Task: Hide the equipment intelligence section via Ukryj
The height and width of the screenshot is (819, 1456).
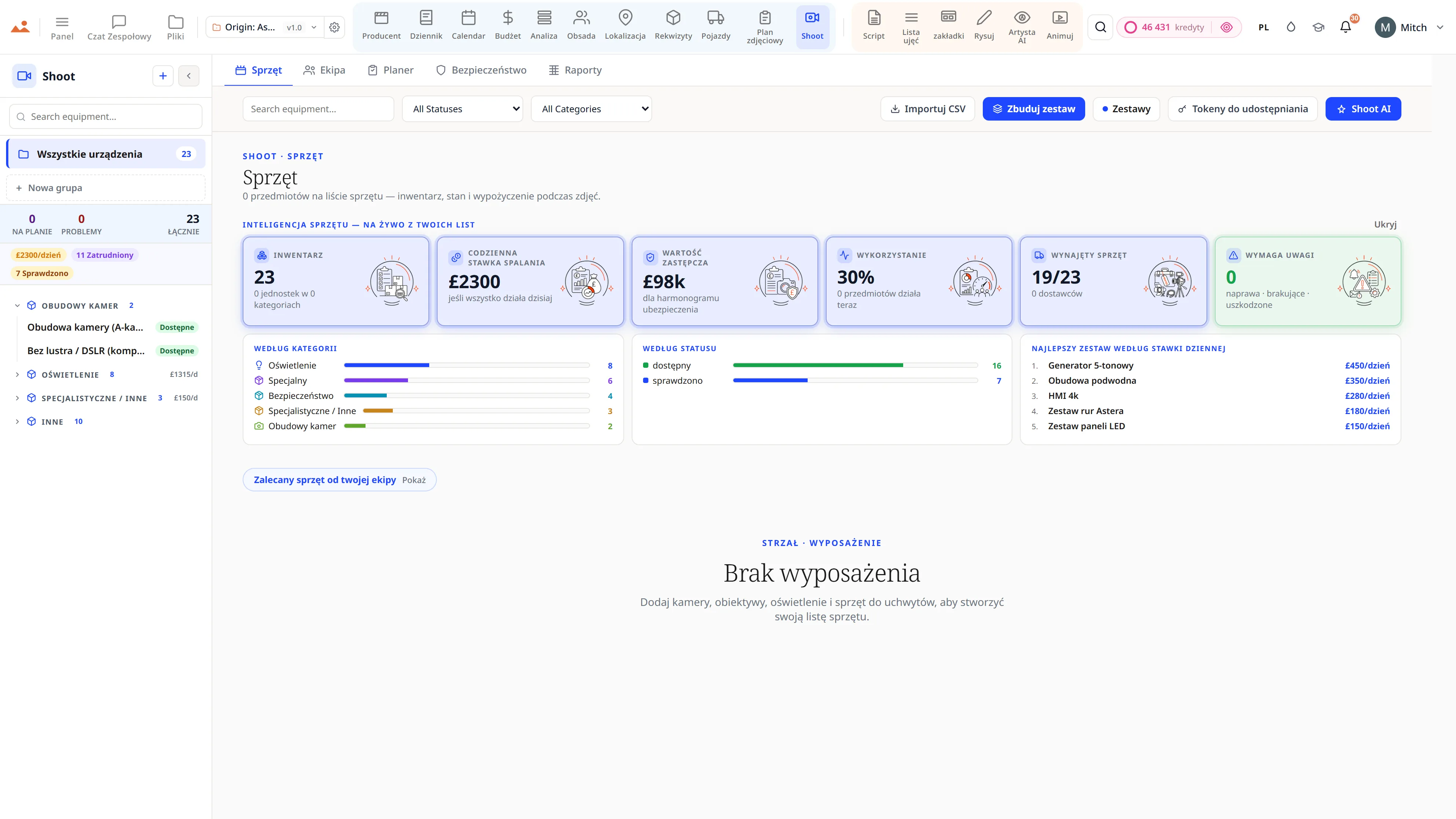Action: tap(1385, 224)
